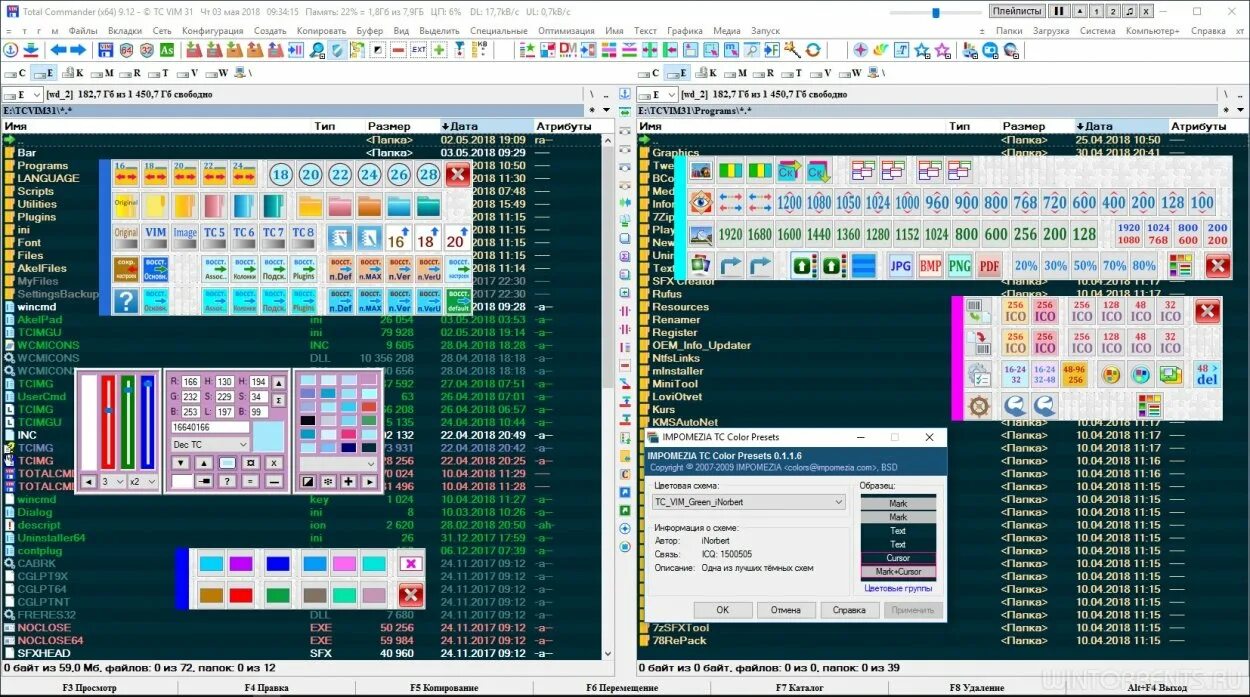Open right panel drive selector dropdown
This screenshot has width=1250, height=697.
[656, 94]
